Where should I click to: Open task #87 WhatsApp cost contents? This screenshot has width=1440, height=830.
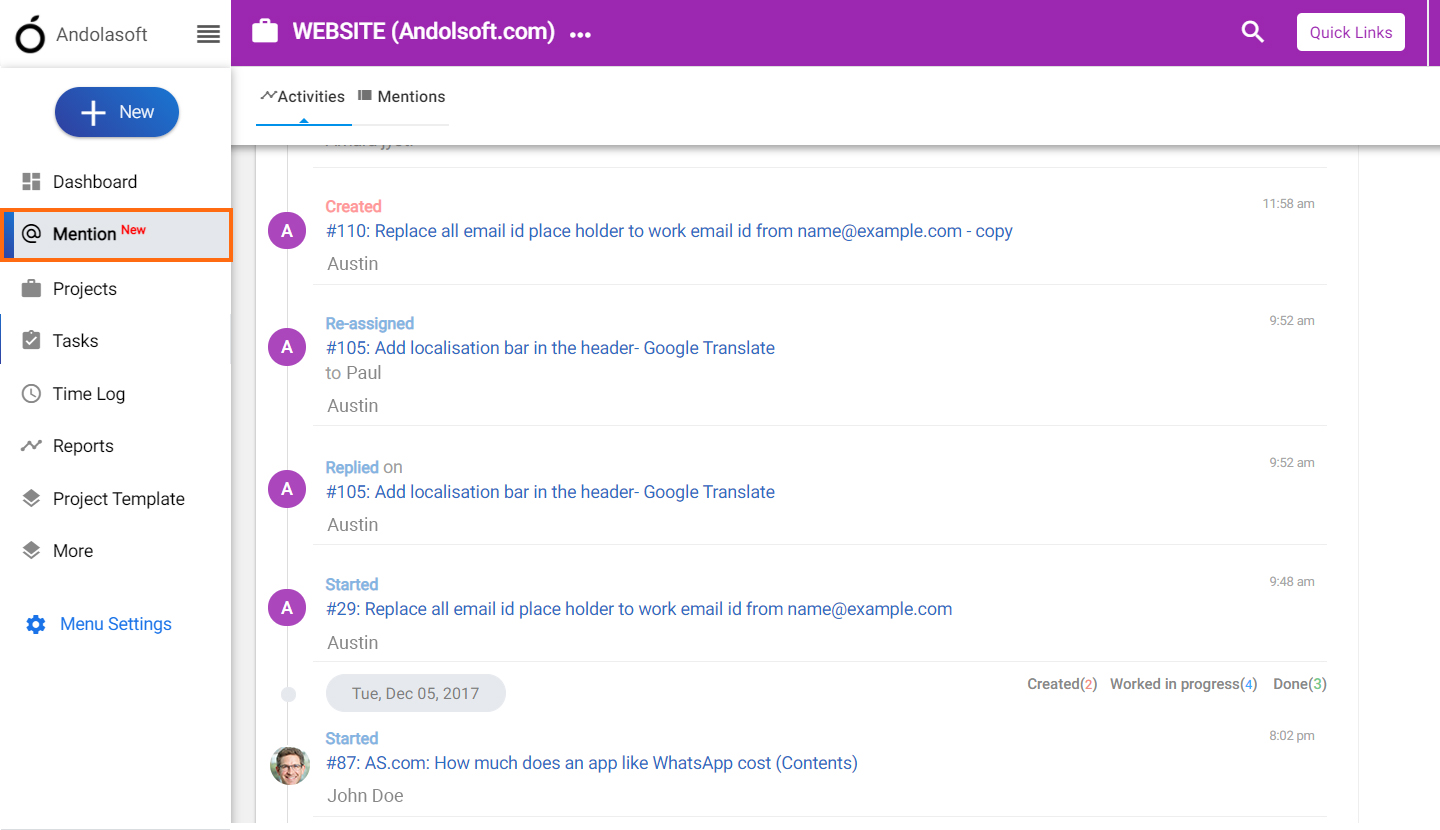tap(592, 763)
